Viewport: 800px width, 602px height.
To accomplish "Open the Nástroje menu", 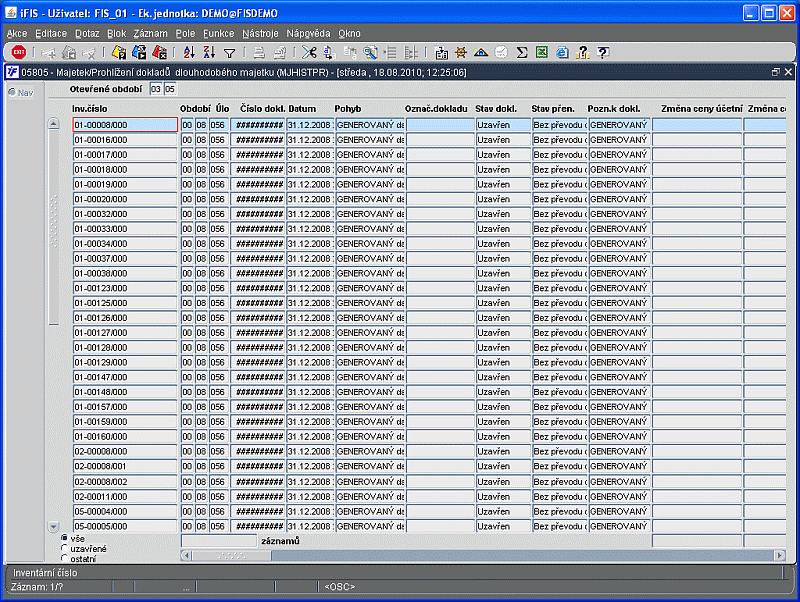I will click(260, 34).
